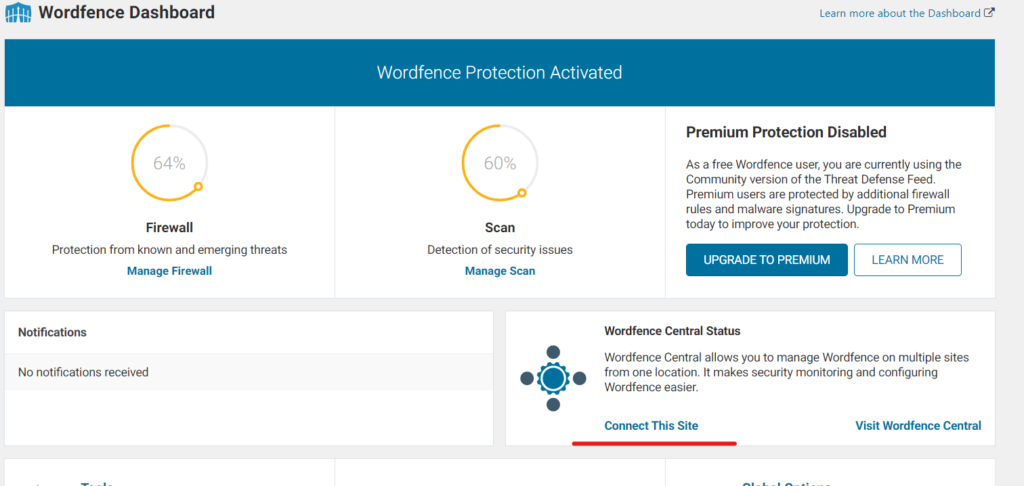Click the No notifications received message

click(83, 372)
